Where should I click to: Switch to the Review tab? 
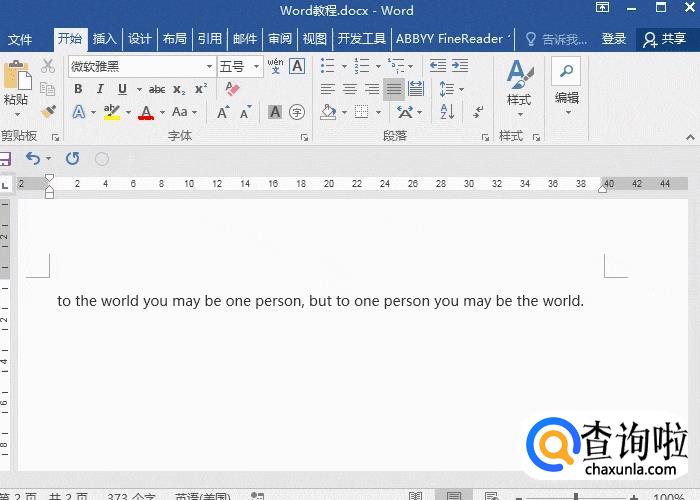coord(280,39)
